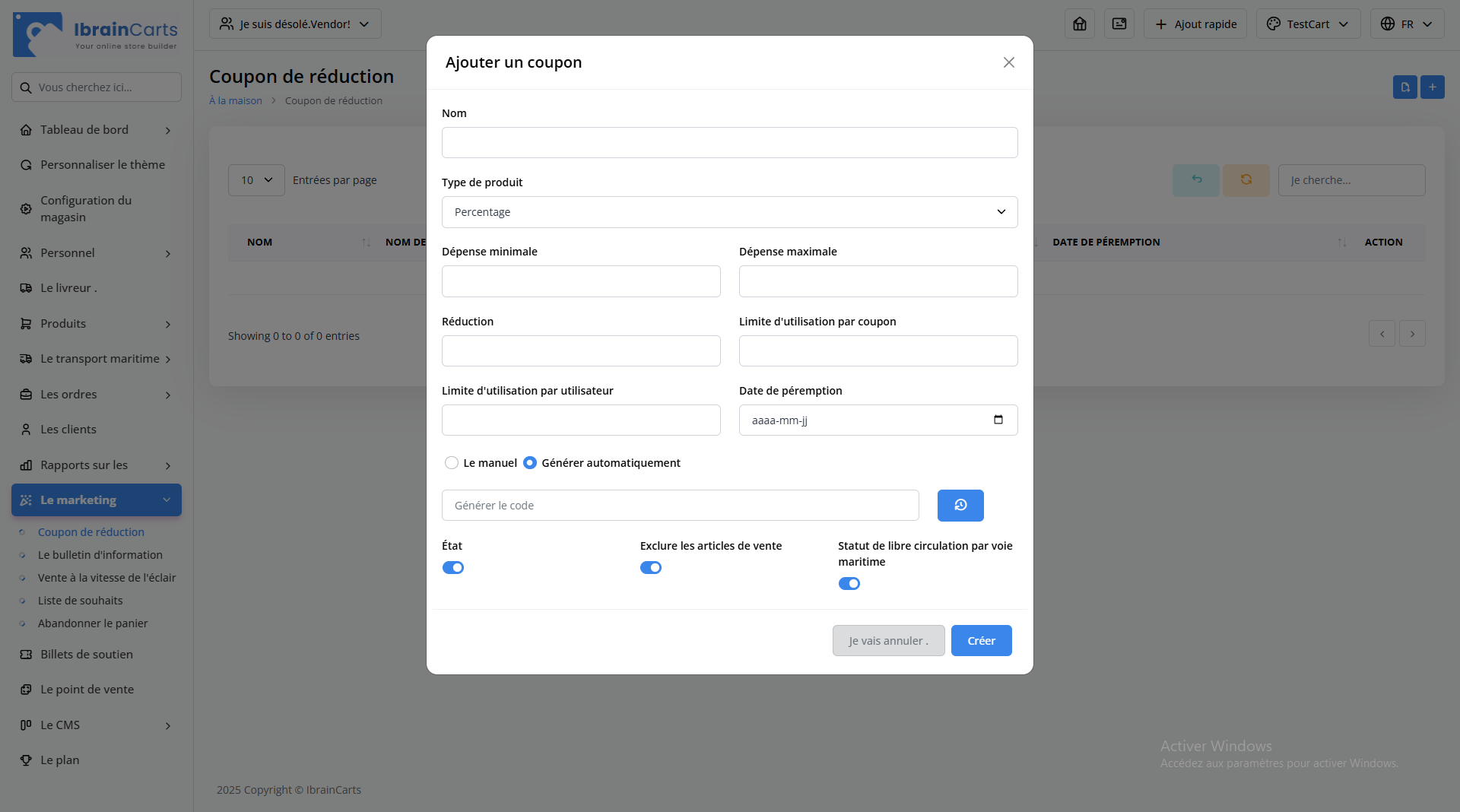The height and width of the screenshot is (812, 1460).
Task: Click the home store icon in header
Action: [x=1079, y=24]
